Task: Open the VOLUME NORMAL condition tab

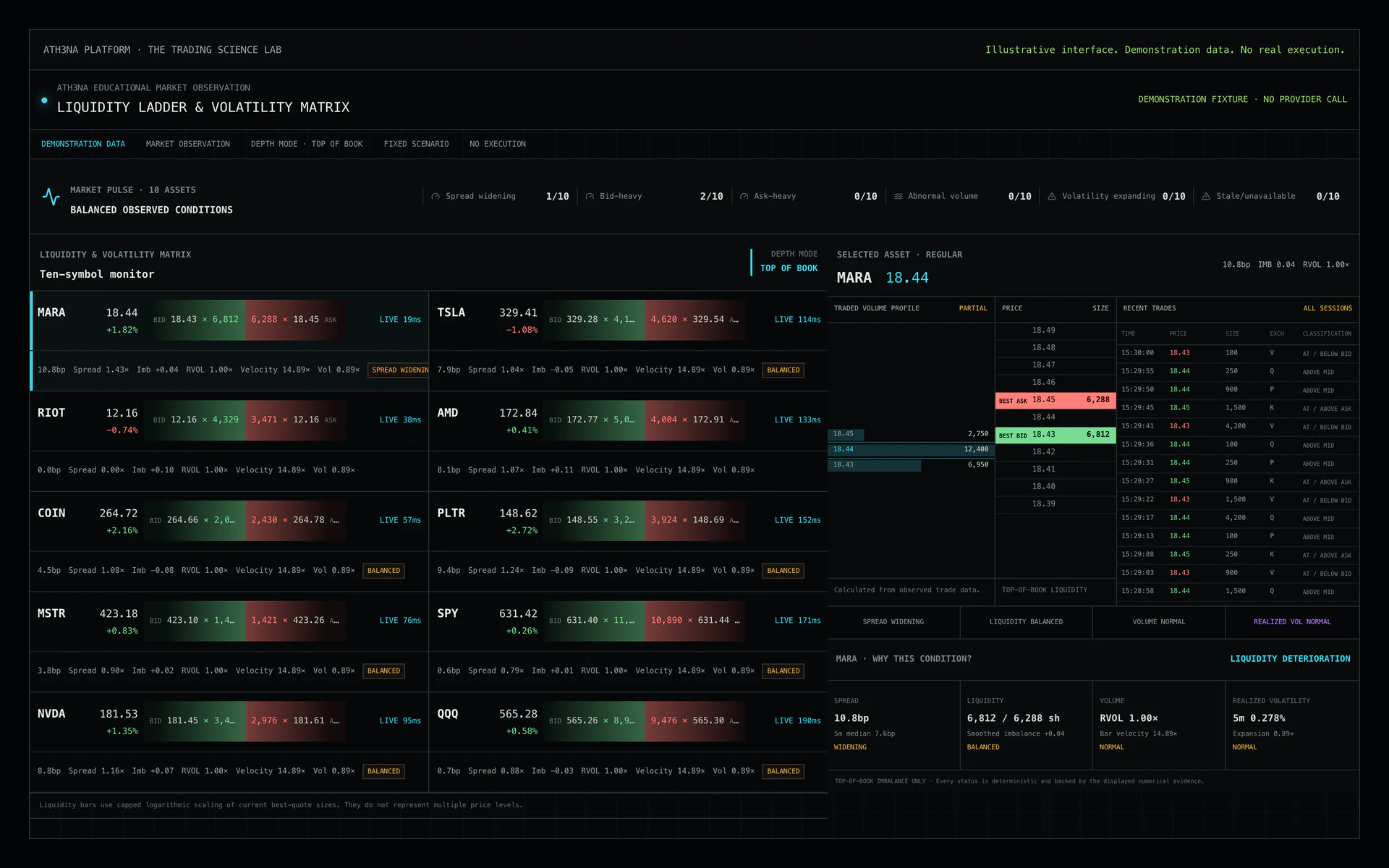Action: tap(1159, 622)
